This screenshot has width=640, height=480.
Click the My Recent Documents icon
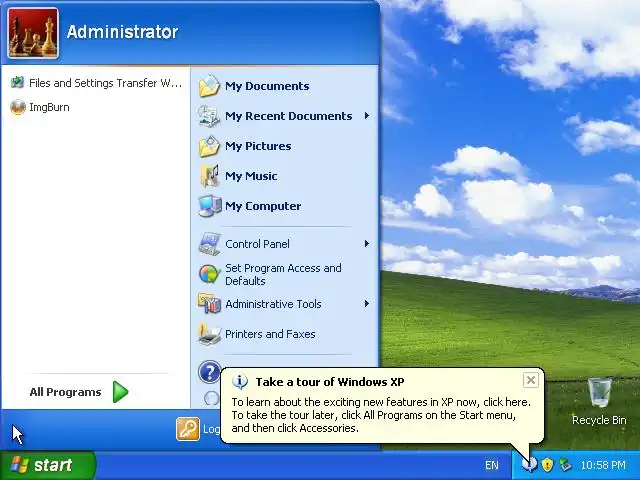pyautogui.click(x=209, y=116)
